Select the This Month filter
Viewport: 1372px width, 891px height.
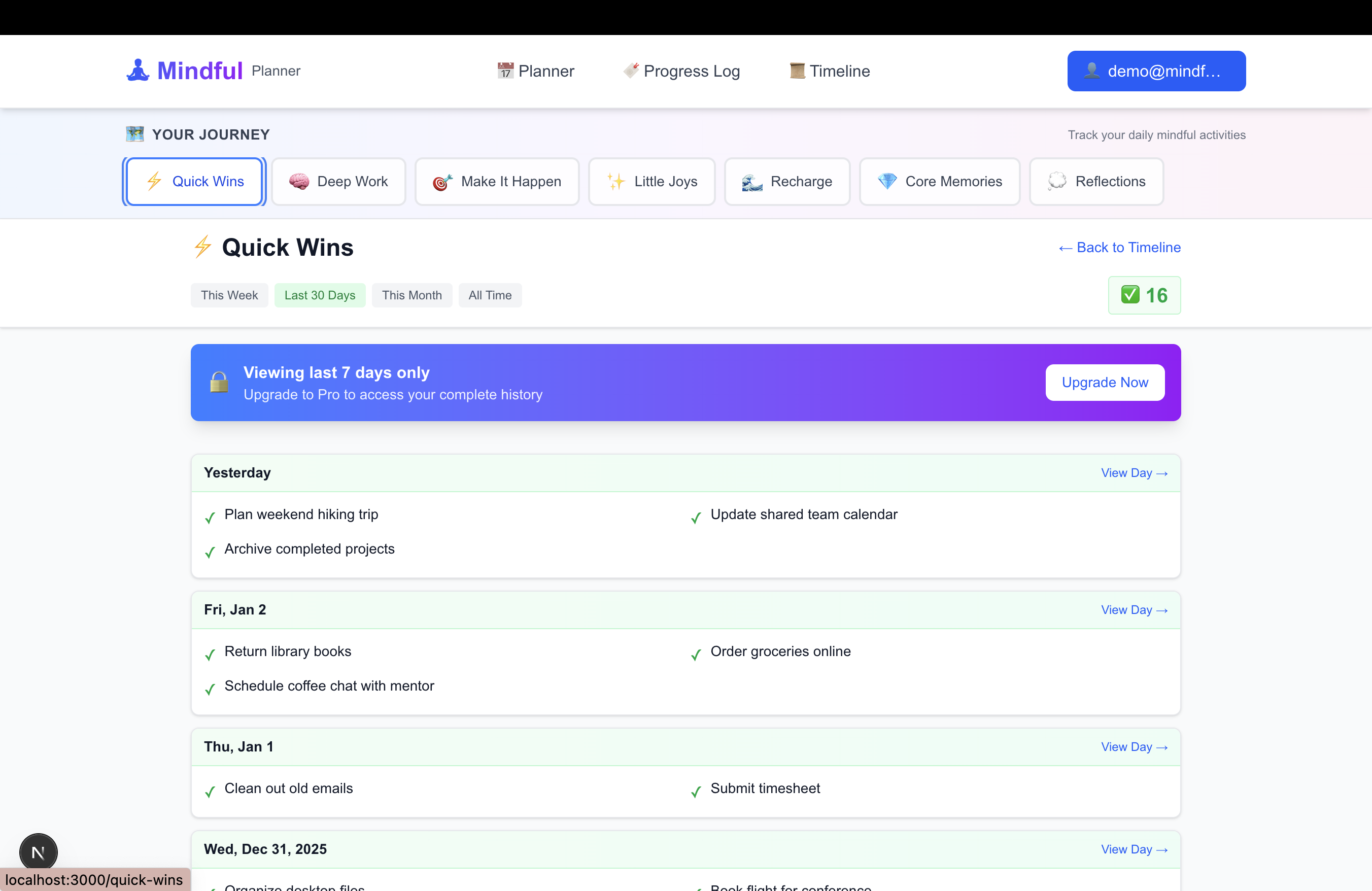(x=411, y=295)
